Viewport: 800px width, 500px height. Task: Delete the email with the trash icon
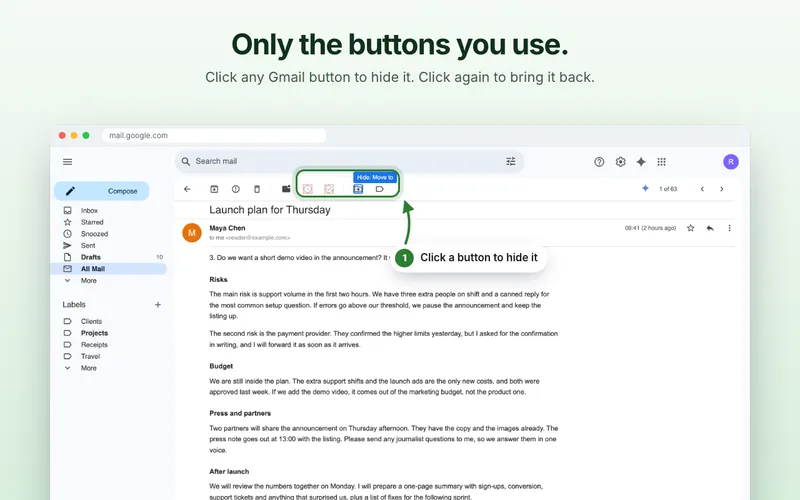257,189
